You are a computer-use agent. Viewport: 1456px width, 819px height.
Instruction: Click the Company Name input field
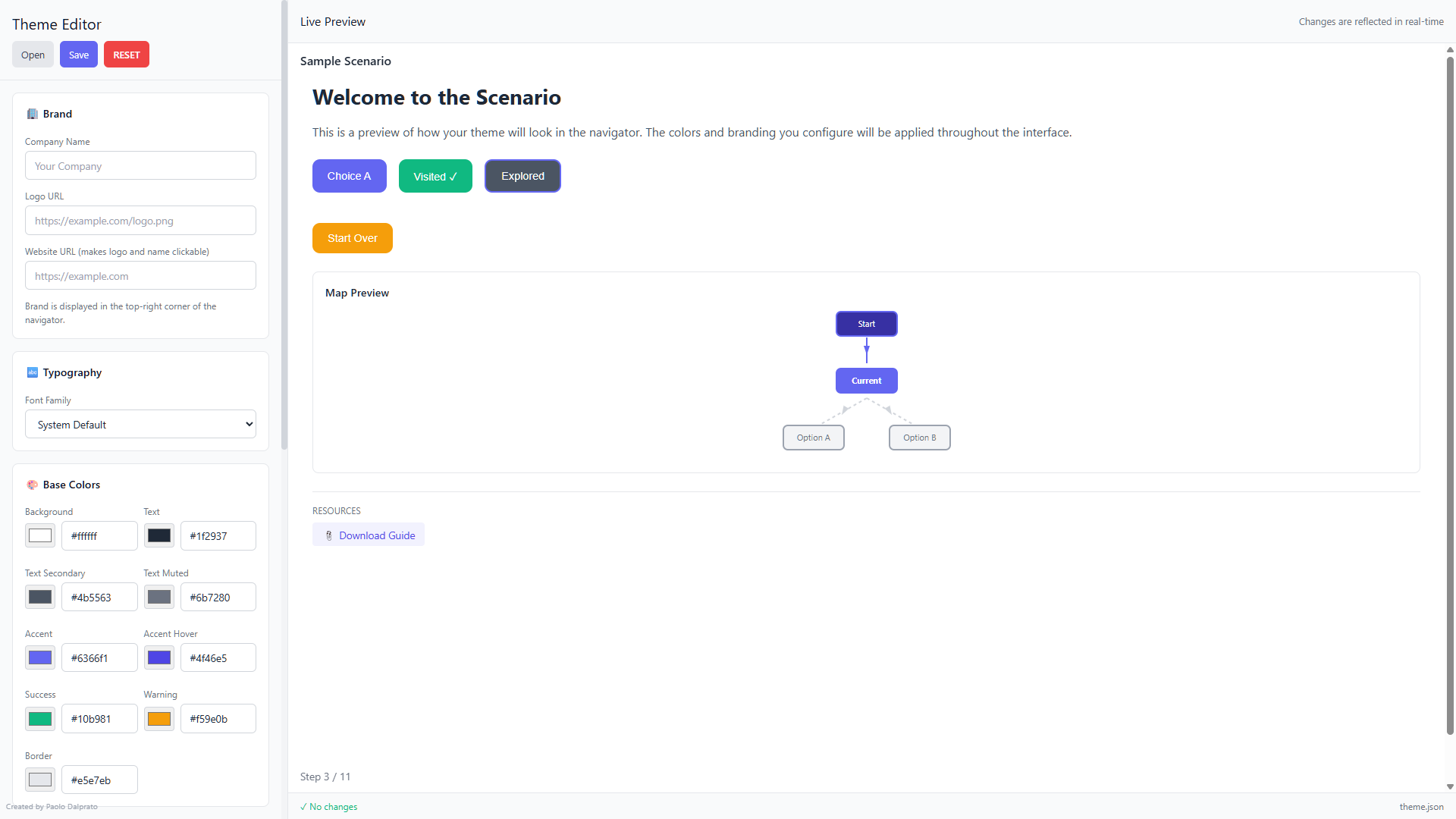140,166
